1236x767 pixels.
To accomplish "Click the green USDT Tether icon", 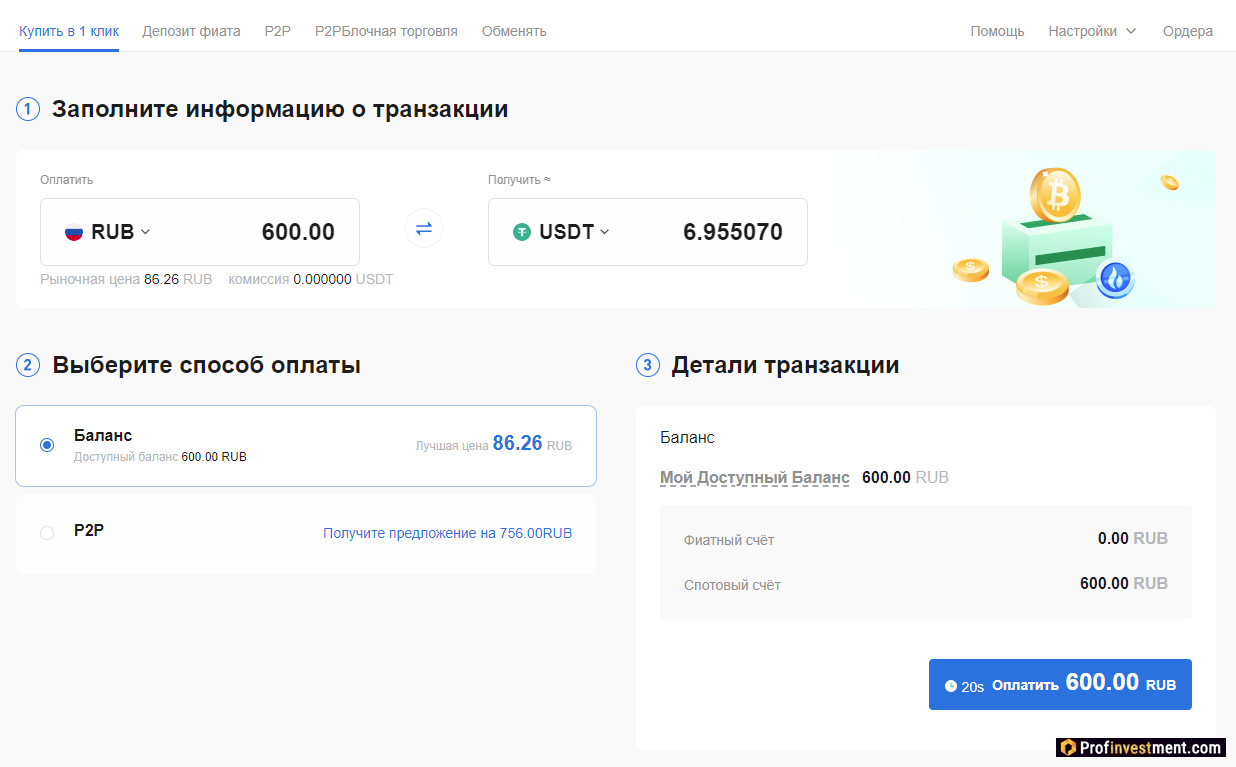I will (522, 232).
